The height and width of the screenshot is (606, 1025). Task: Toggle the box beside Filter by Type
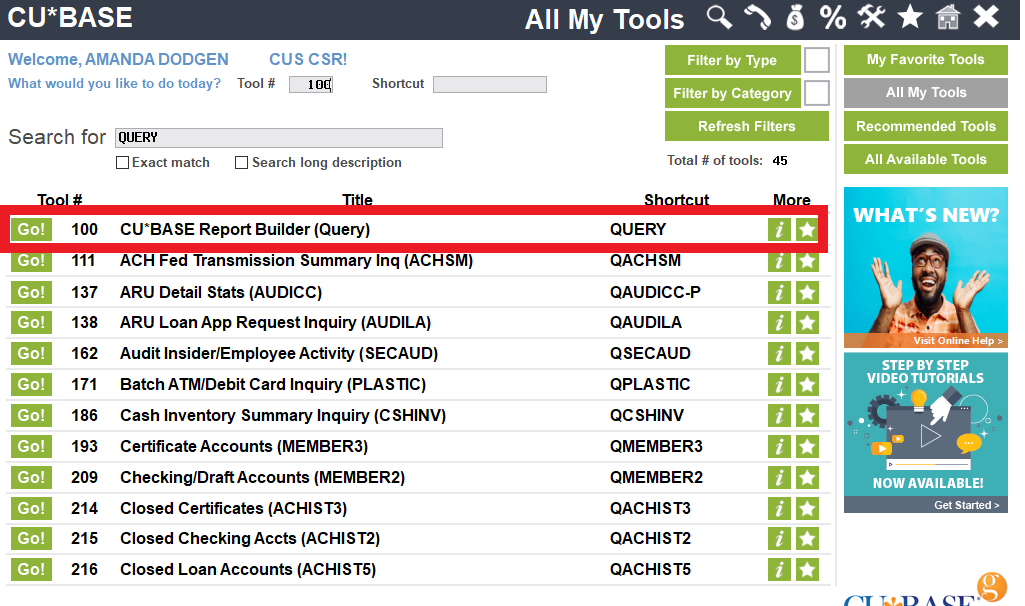(x=816, y=60)
